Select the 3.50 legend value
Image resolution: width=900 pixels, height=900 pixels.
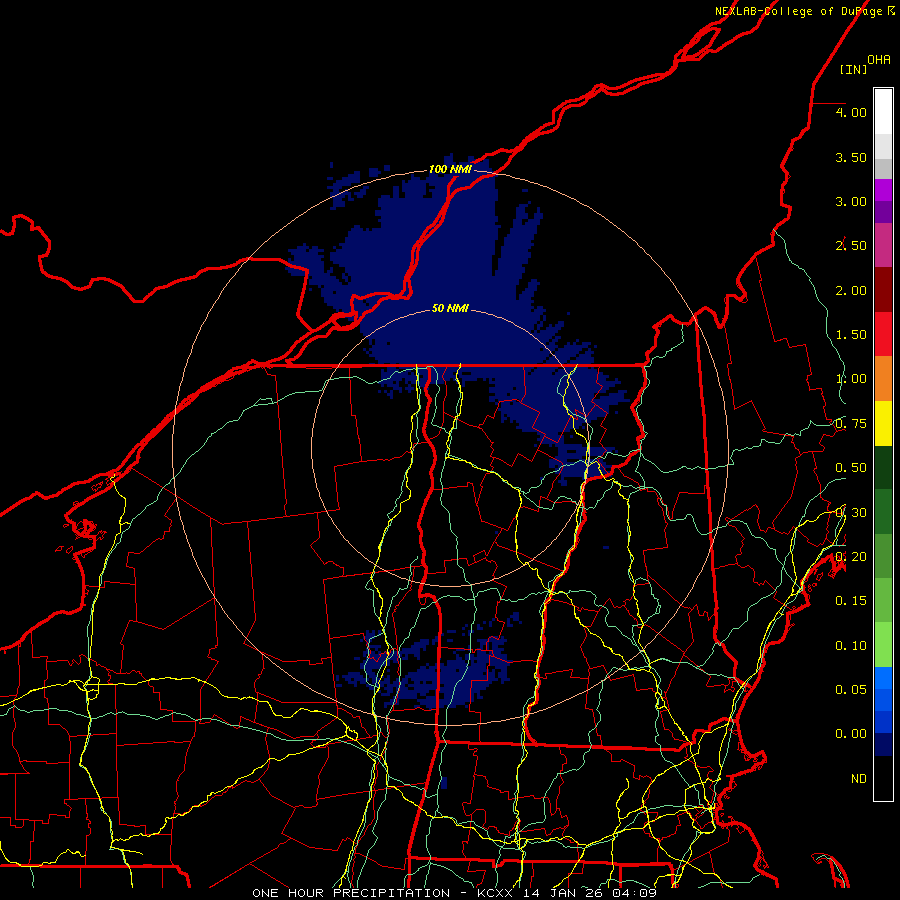click(851, 157)
